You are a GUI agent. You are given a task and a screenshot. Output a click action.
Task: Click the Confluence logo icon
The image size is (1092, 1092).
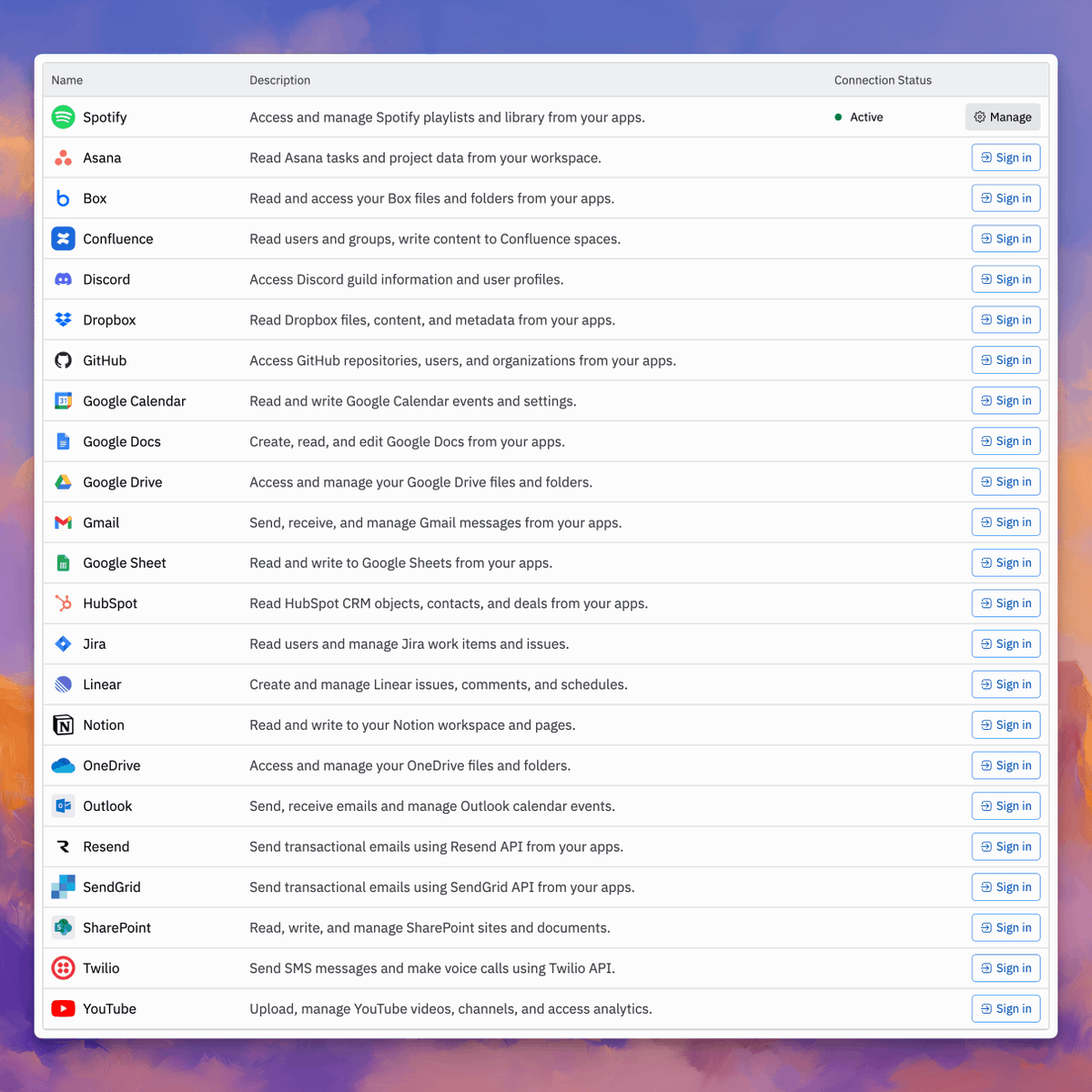coord(63,239)
